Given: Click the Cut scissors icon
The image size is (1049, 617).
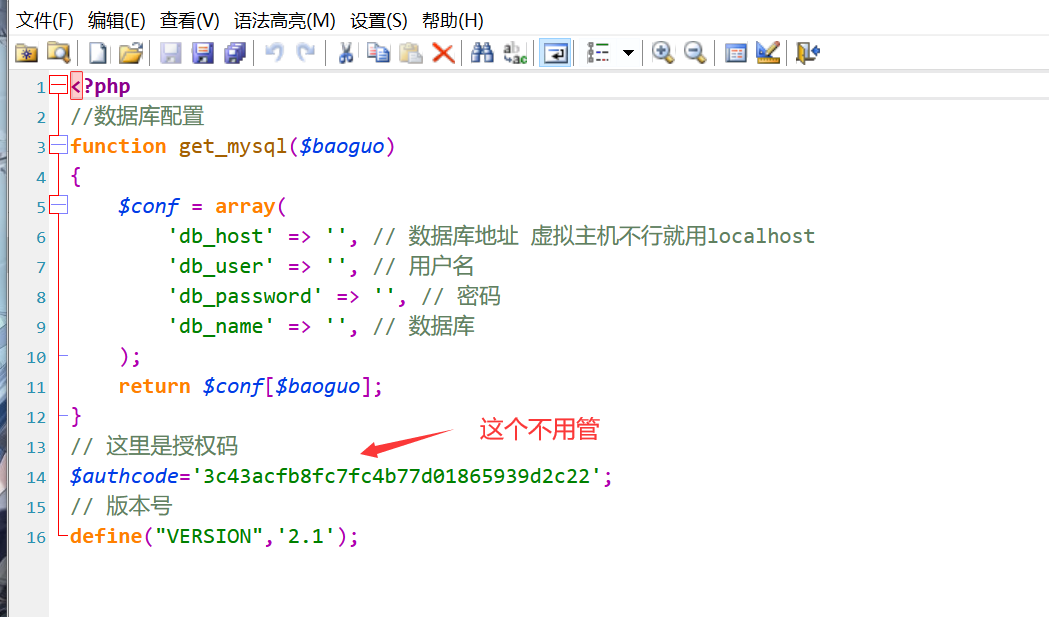Looking at the screenshot, I should [345, 53].
